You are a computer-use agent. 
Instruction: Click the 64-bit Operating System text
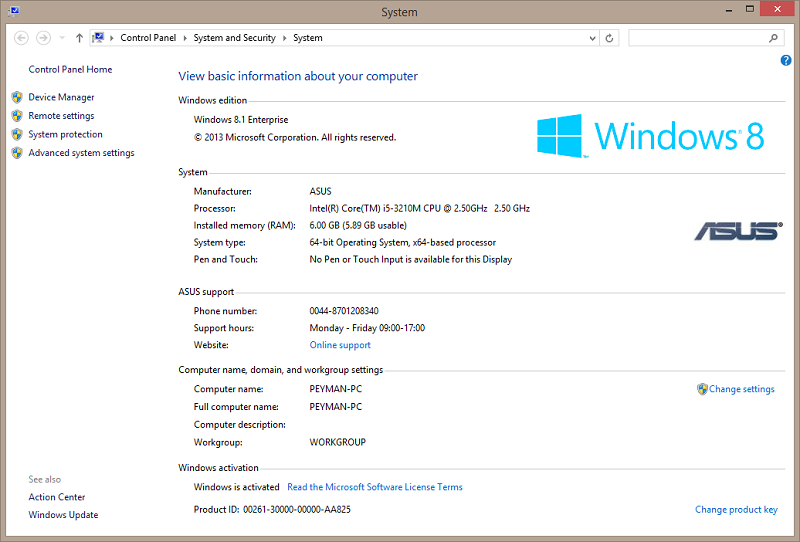(x=403, y=242)
